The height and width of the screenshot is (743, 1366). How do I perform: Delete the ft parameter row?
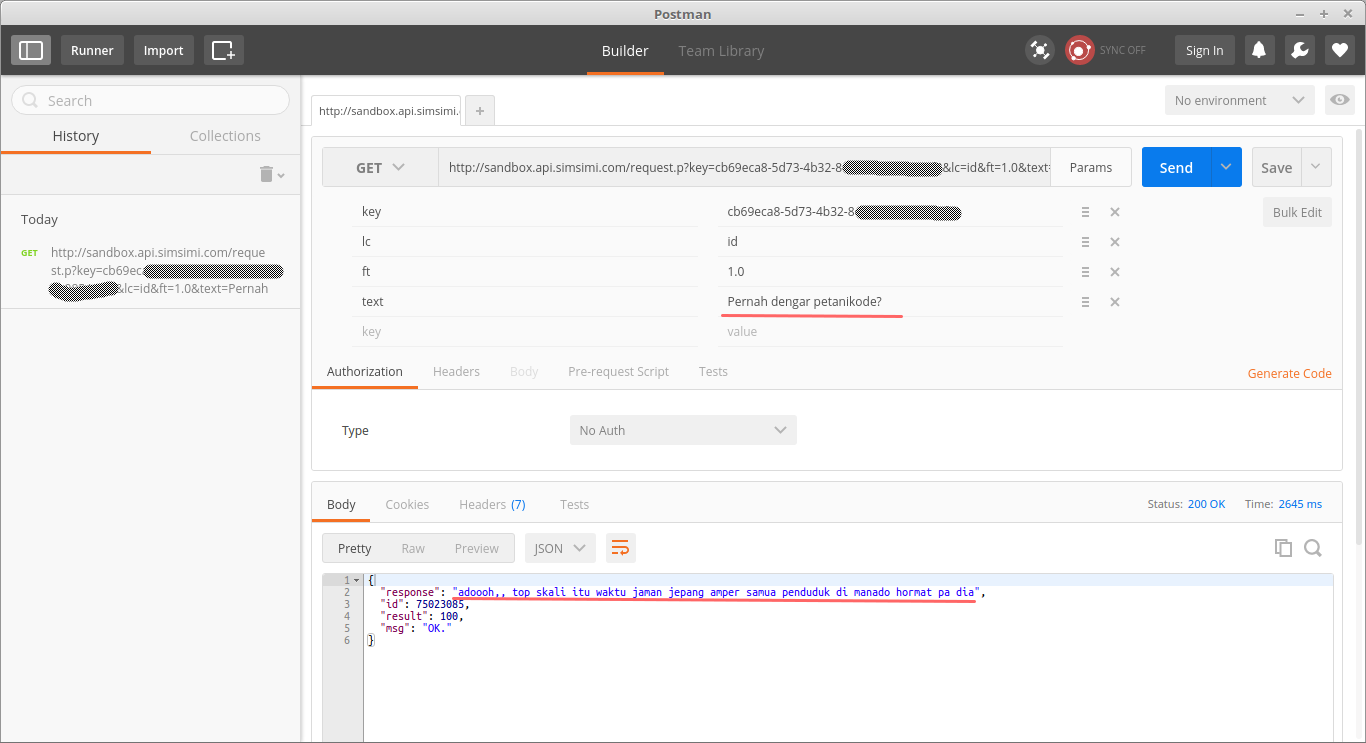(1115, 272)
